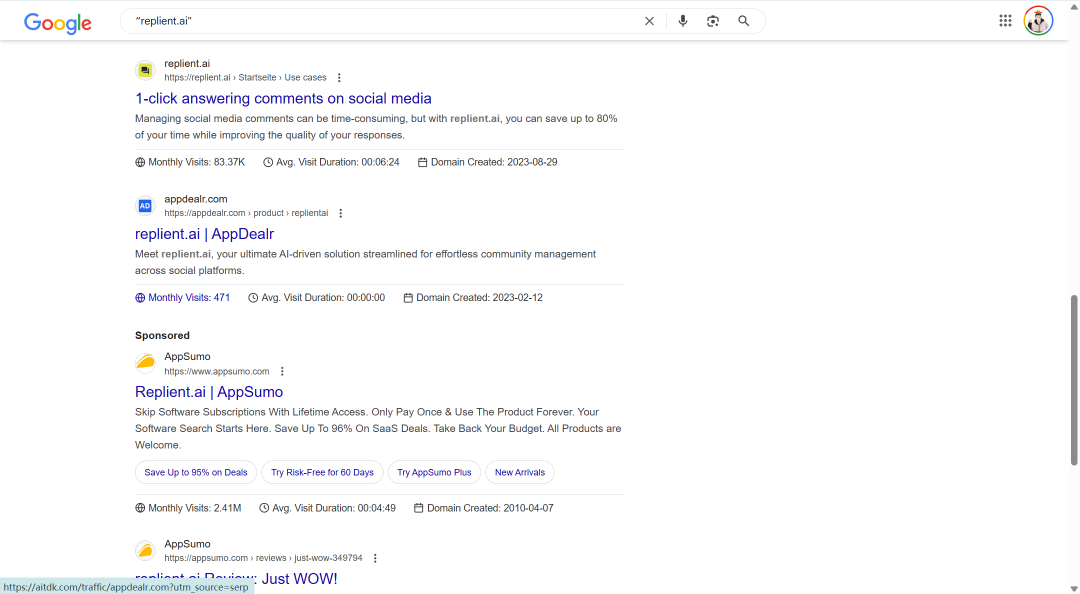
Task: Click 'Domain Created: 2023-08-29' text
Action: pyautogui.click(x=494, y=163)
